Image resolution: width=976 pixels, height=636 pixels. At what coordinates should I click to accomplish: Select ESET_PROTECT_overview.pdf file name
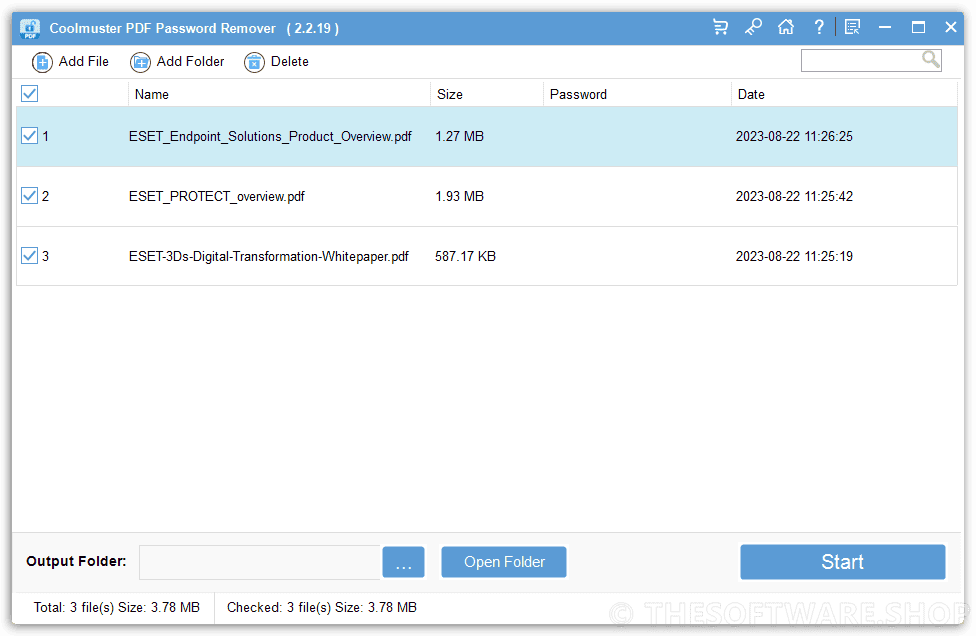tap(217, 197)
